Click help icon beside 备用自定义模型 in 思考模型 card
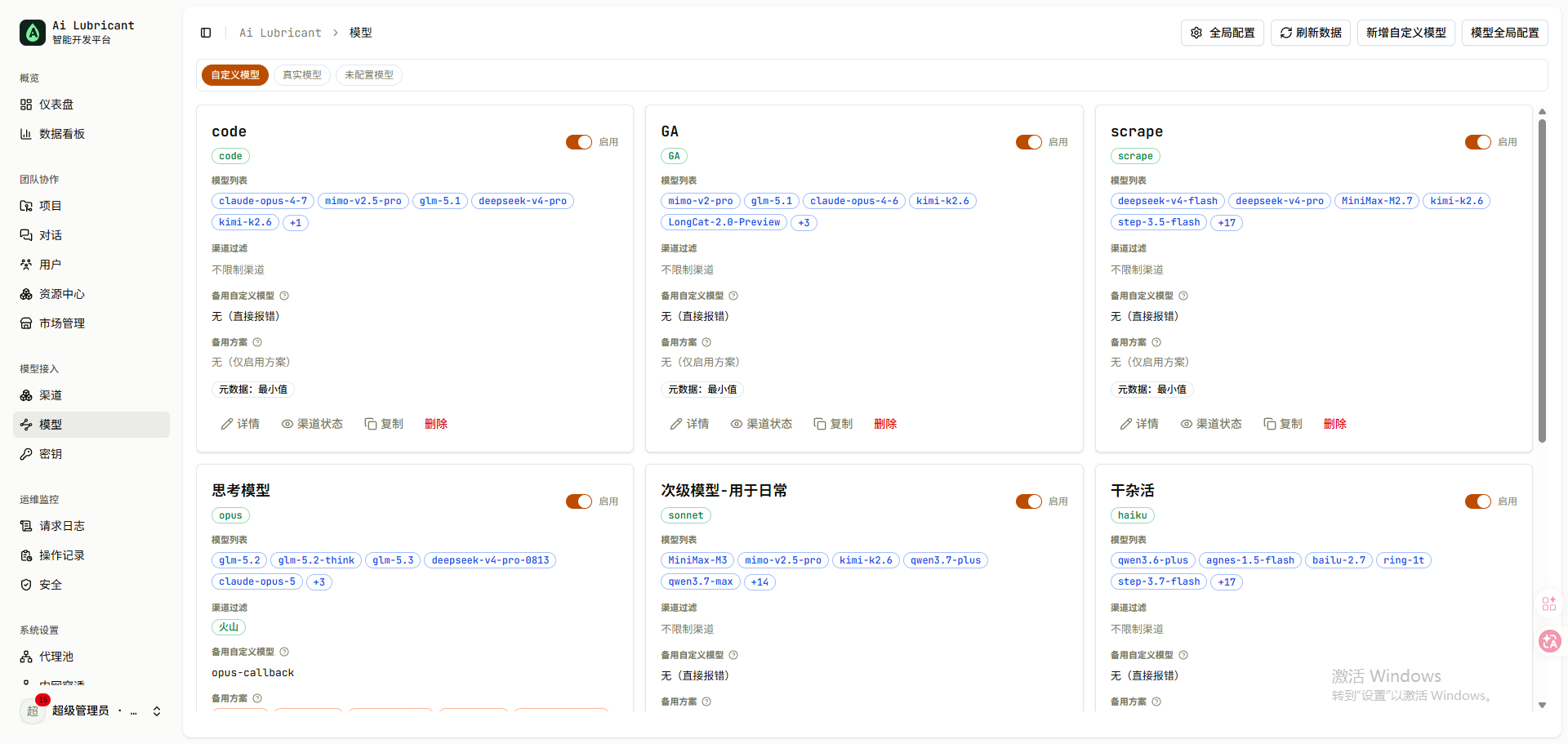 click(x=284, y=652)
